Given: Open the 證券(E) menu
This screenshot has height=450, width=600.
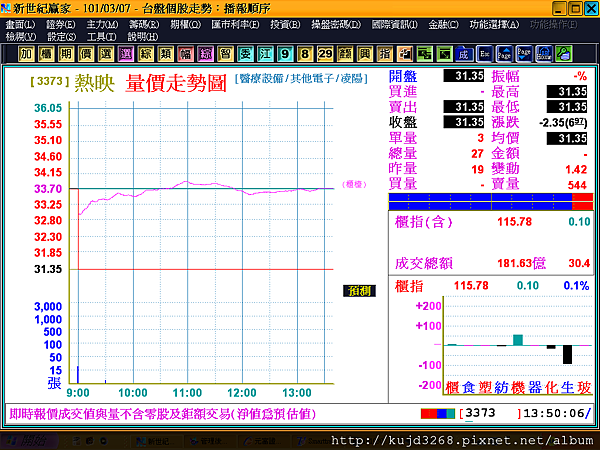Looking at the screenshot, I should 61,24.
